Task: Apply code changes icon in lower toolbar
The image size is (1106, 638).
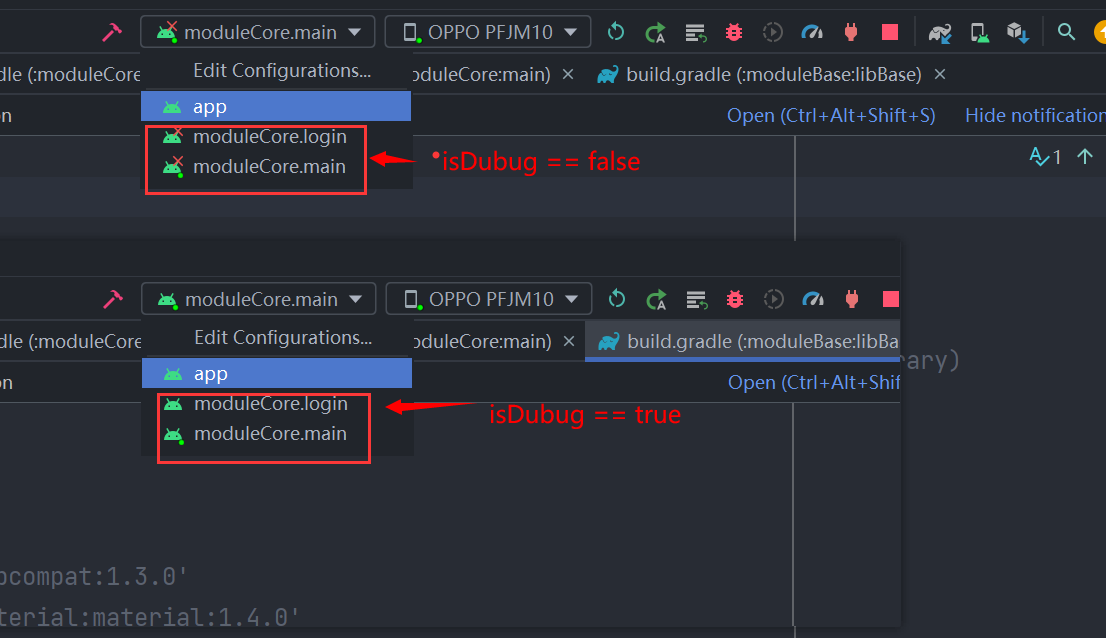Action: [x=696, y=300]
